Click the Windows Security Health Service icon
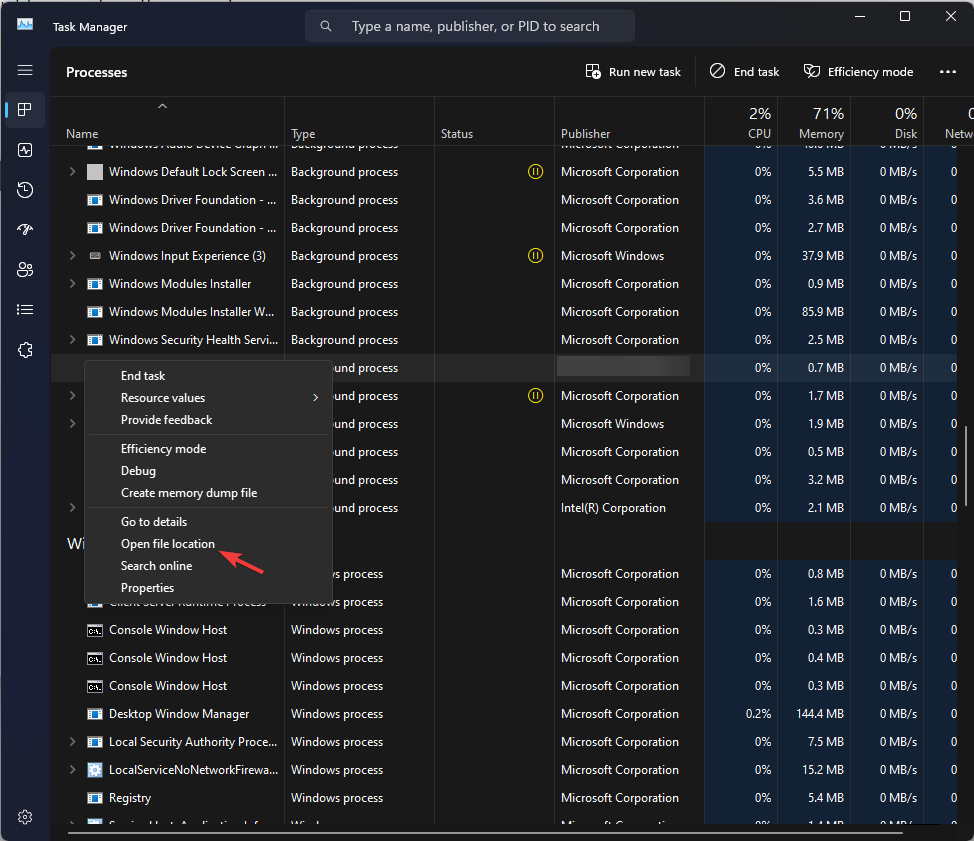 point(94,340)
